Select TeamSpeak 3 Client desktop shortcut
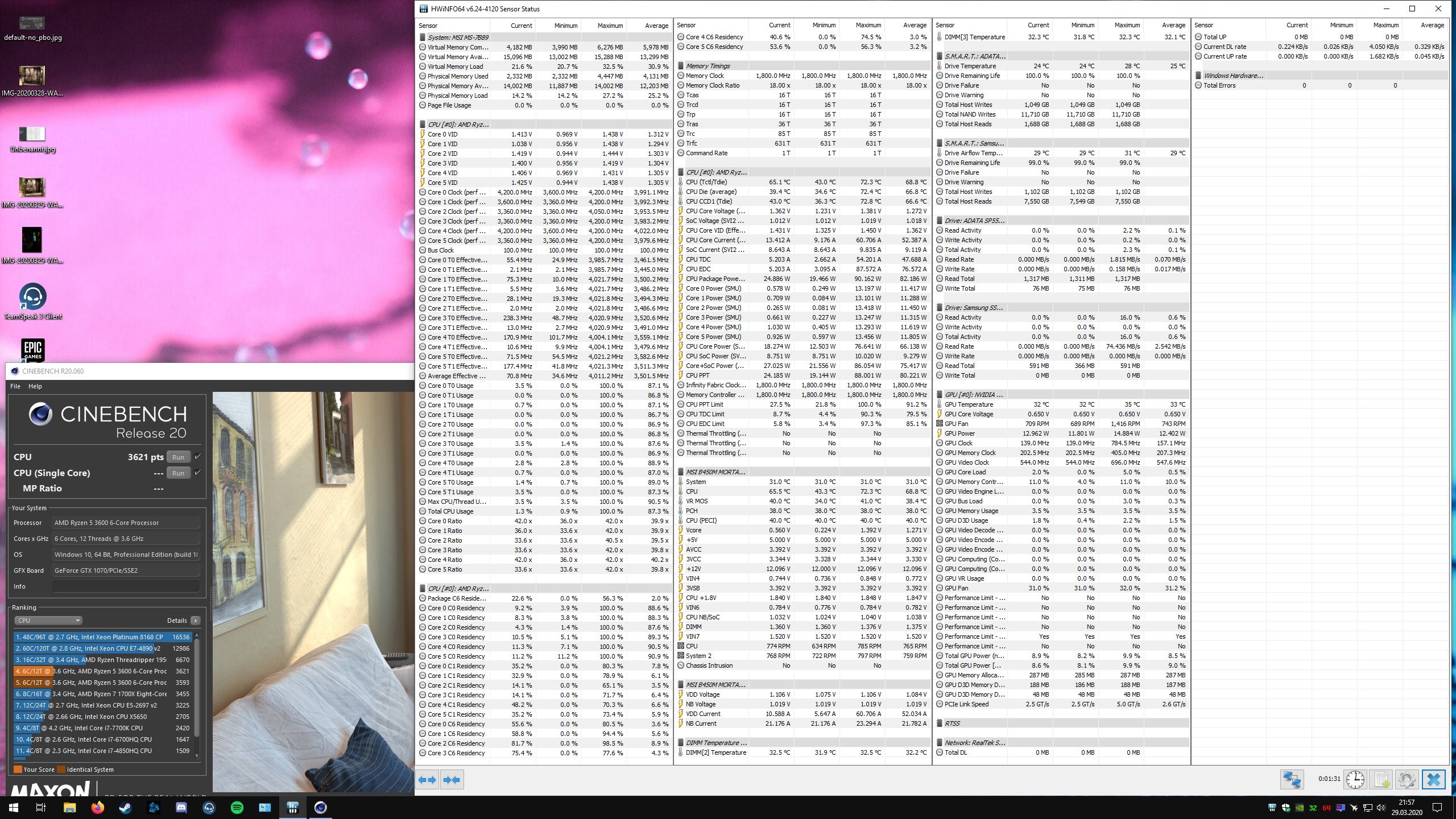The width and height of the screenshot is (1456, 819). point(33,301)
